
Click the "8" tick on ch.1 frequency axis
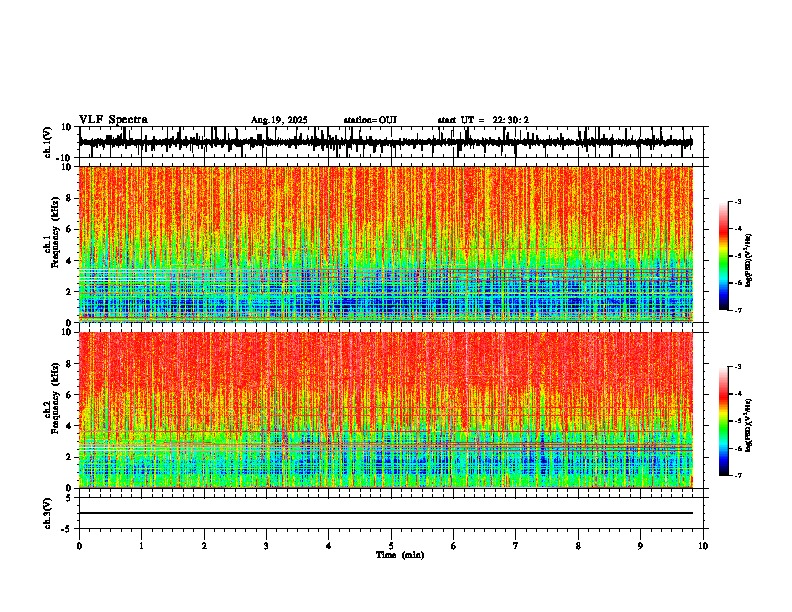pos(69,198)
